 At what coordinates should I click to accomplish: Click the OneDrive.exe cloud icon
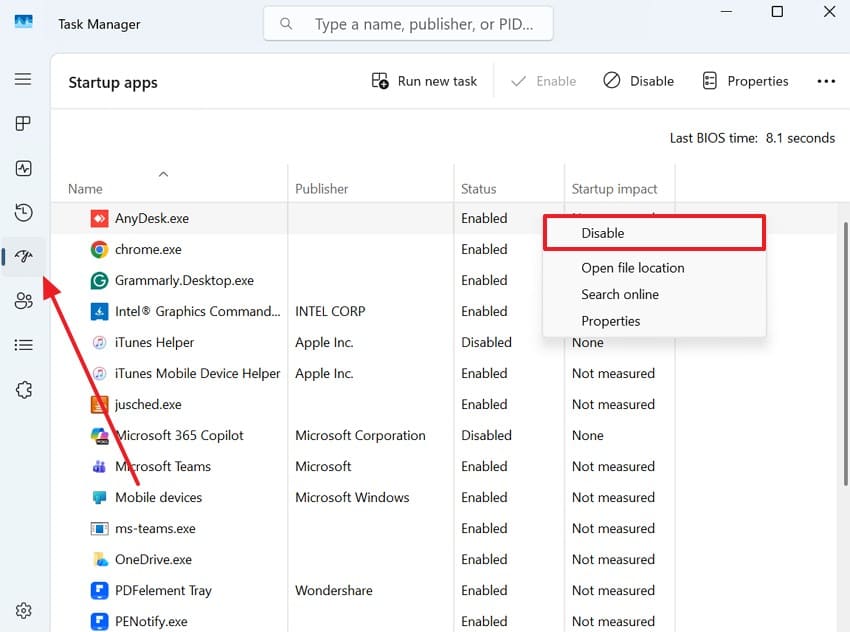(x=100, y=559)
